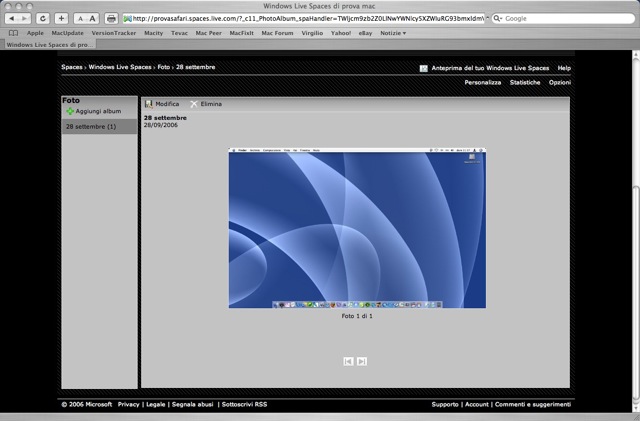Click the scrollbar down arrow

click(x=636, y=407)
